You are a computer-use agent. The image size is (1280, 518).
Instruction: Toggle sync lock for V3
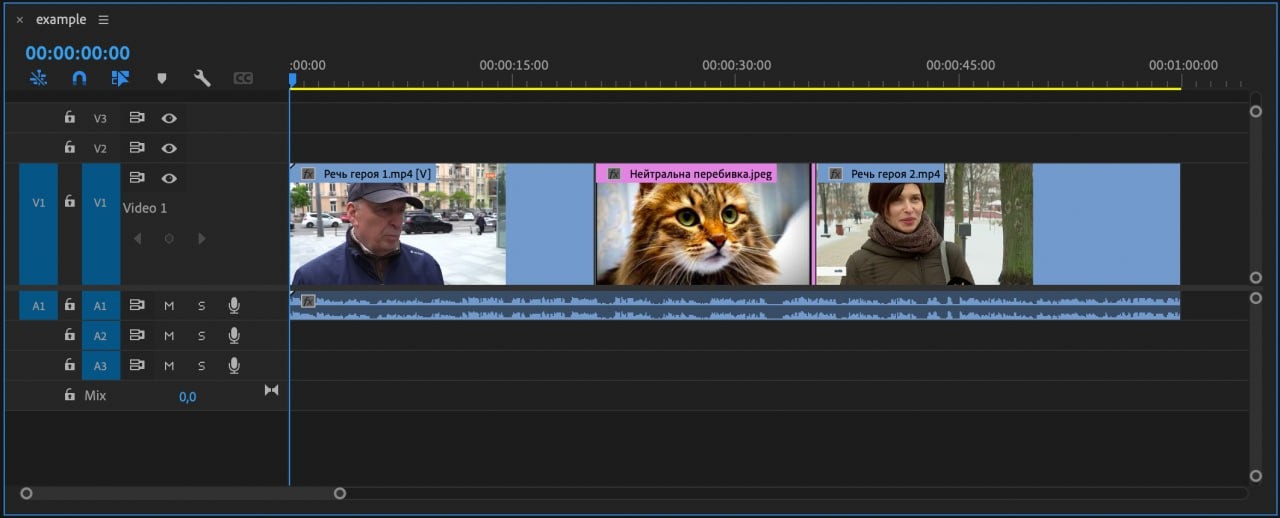click(x=137, y=118)
